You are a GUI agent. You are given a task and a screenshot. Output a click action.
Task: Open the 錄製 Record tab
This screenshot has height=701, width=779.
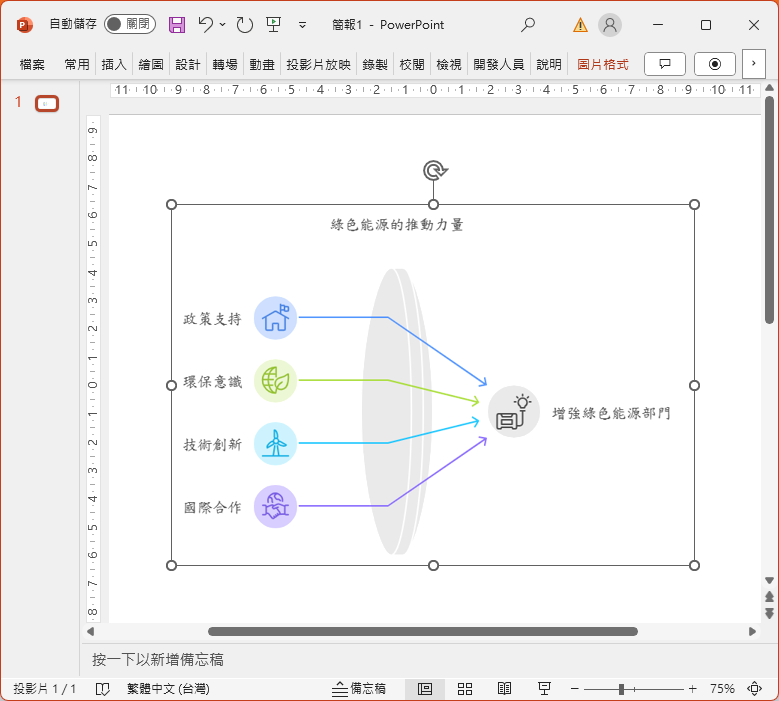(375, 65)
